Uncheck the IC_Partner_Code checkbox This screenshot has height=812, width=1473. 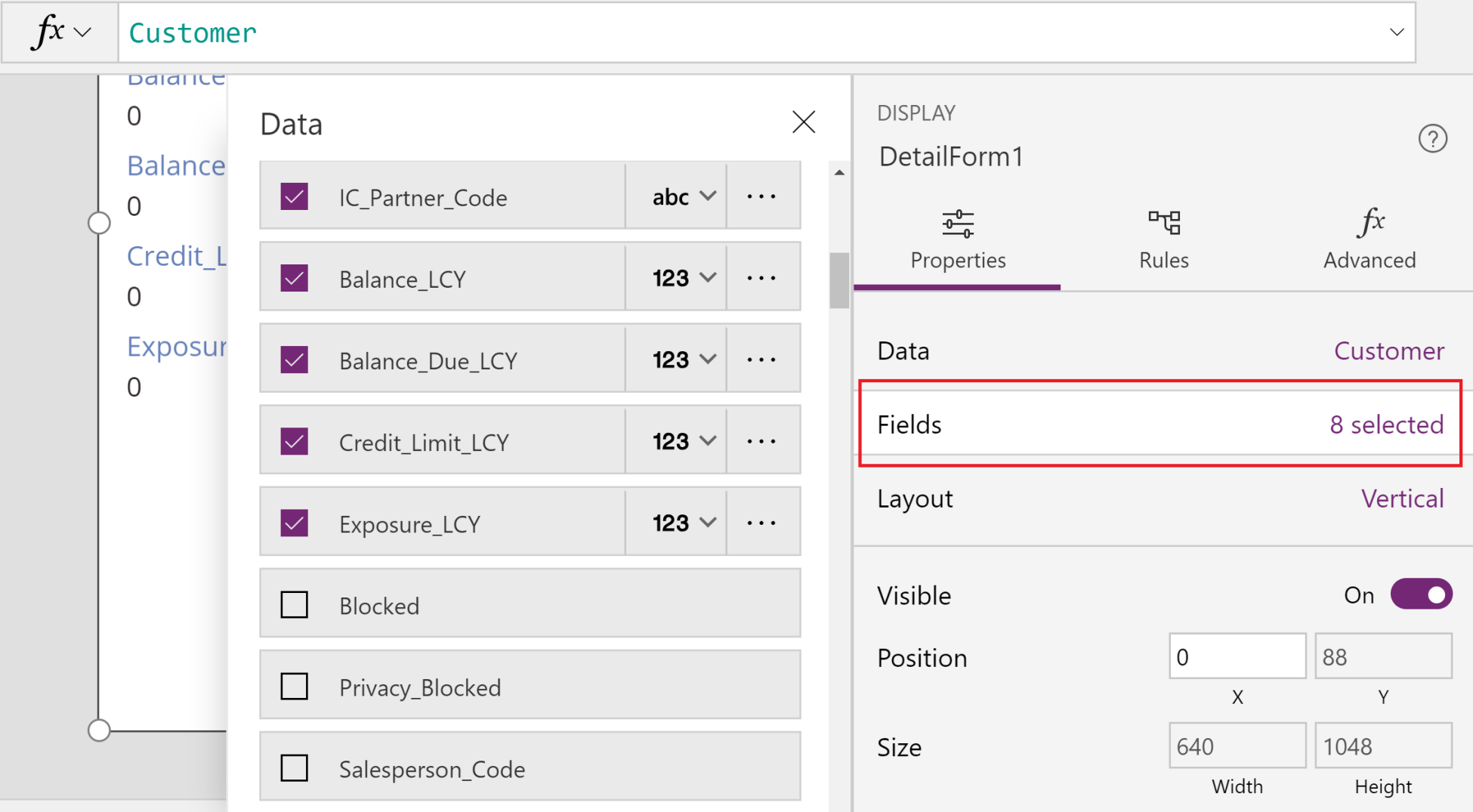294,196
